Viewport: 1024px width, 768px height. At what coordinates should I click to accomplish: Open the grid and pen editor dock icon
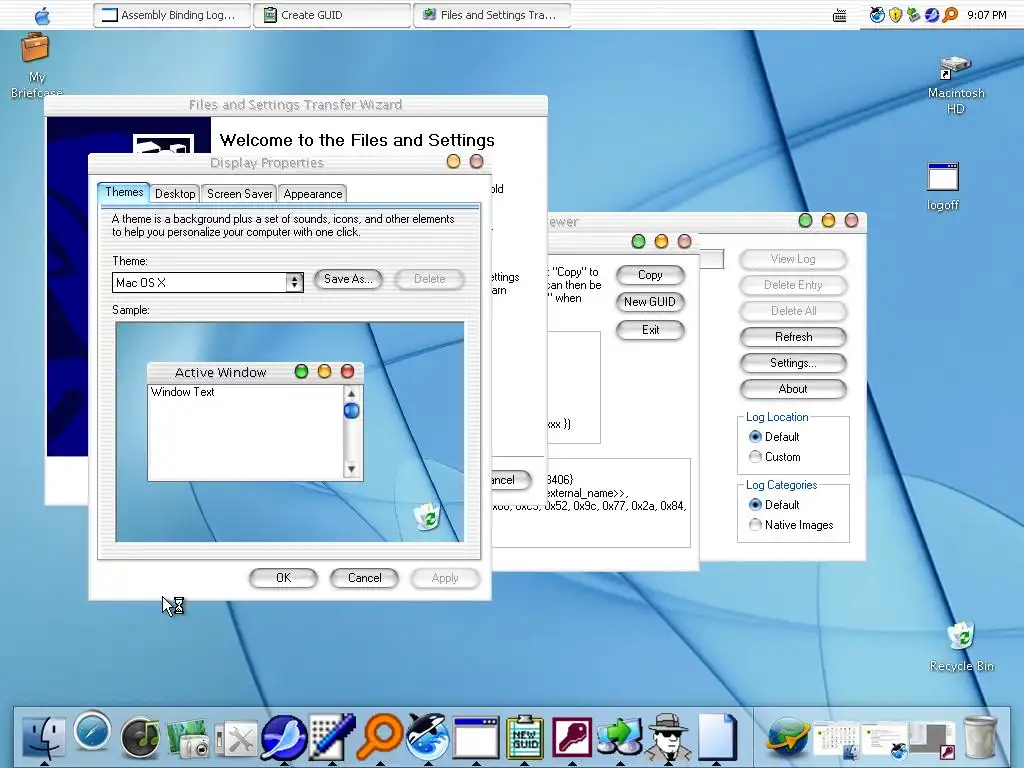pos(332,737)
